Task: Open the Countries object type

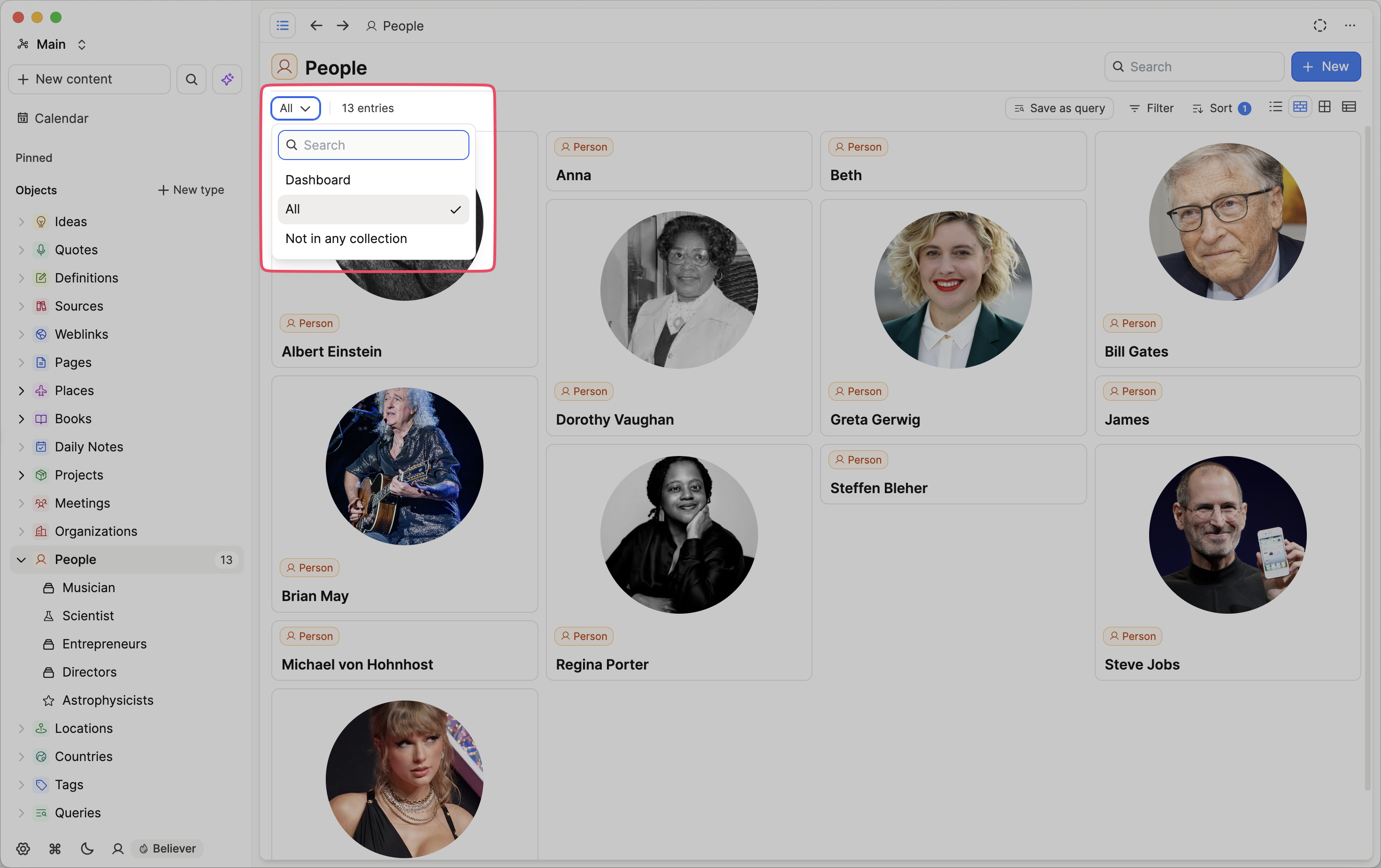Action: click(x=83, y=757)
